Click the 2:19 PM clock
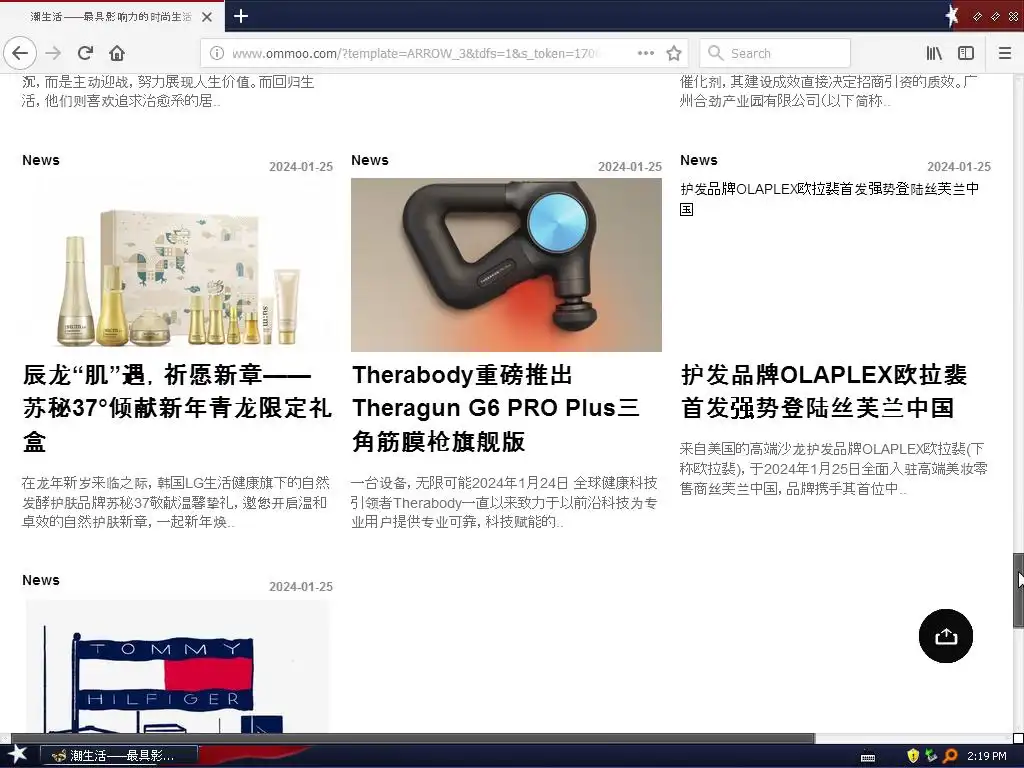The height and width of the screenshot is (768, 1024). click(x=987, y=756)
